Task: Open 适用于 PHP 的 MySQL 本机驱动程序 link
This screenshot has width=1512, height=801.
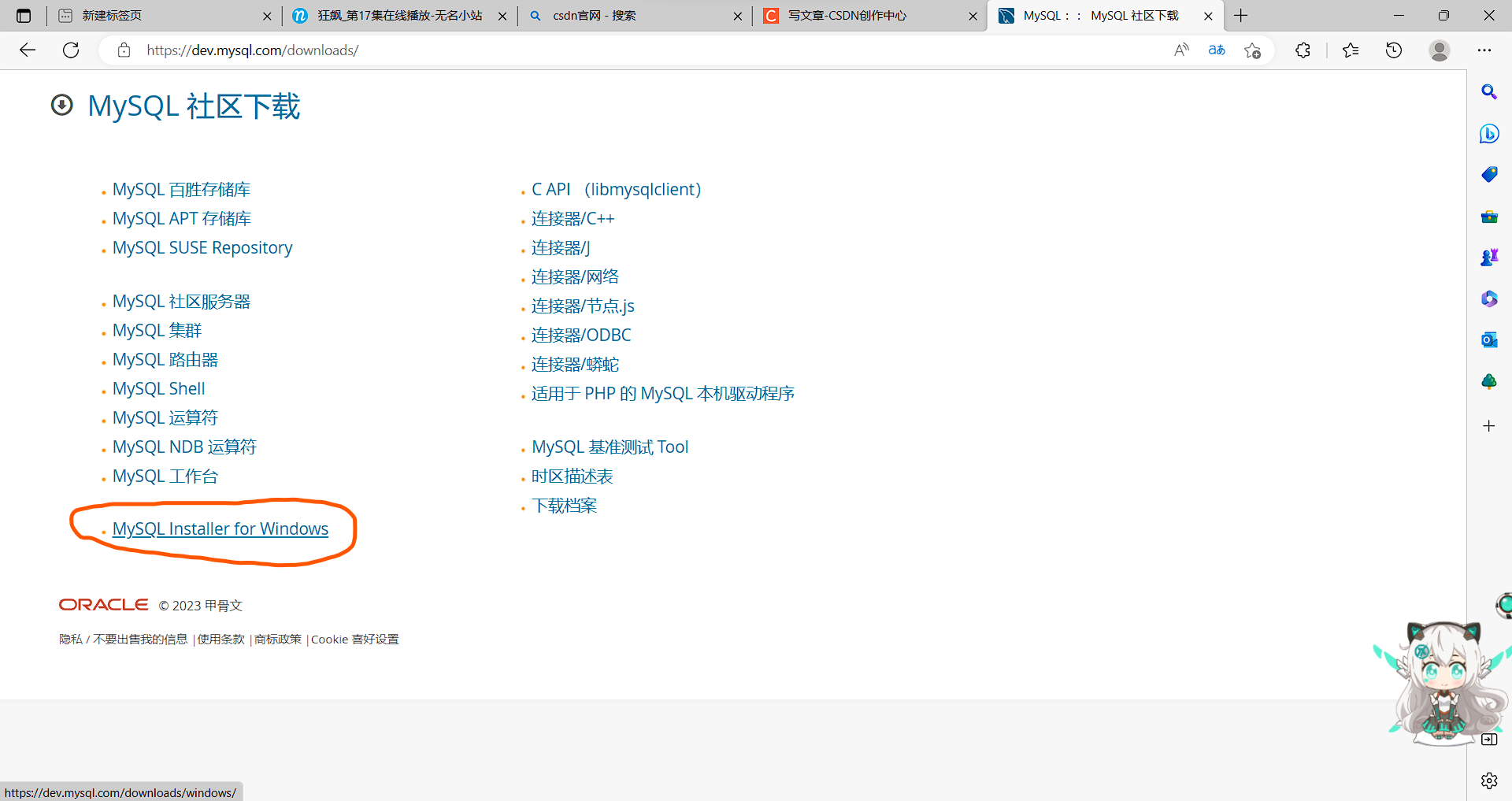Action: (x=663, y=394)
